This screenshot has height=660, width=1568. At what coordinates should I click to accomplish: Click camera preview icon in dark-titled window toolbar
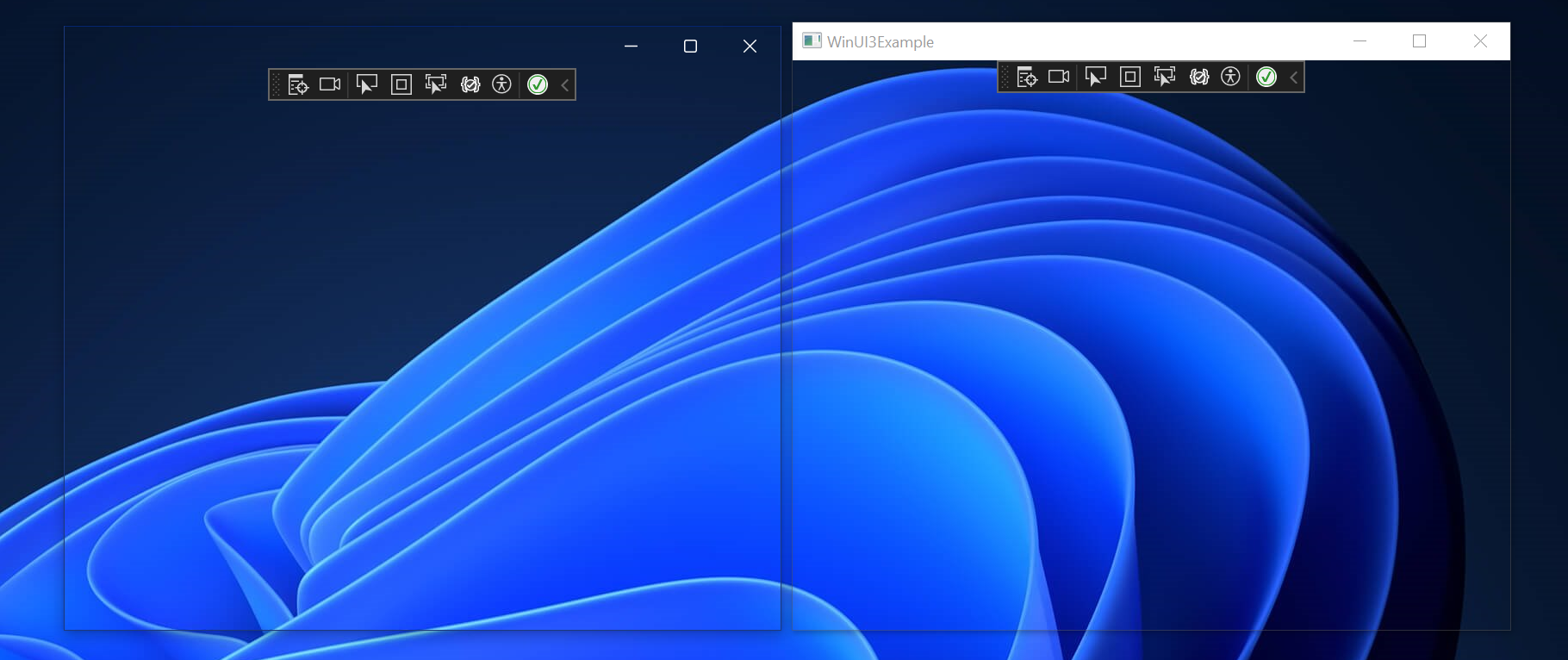(330, 84)
